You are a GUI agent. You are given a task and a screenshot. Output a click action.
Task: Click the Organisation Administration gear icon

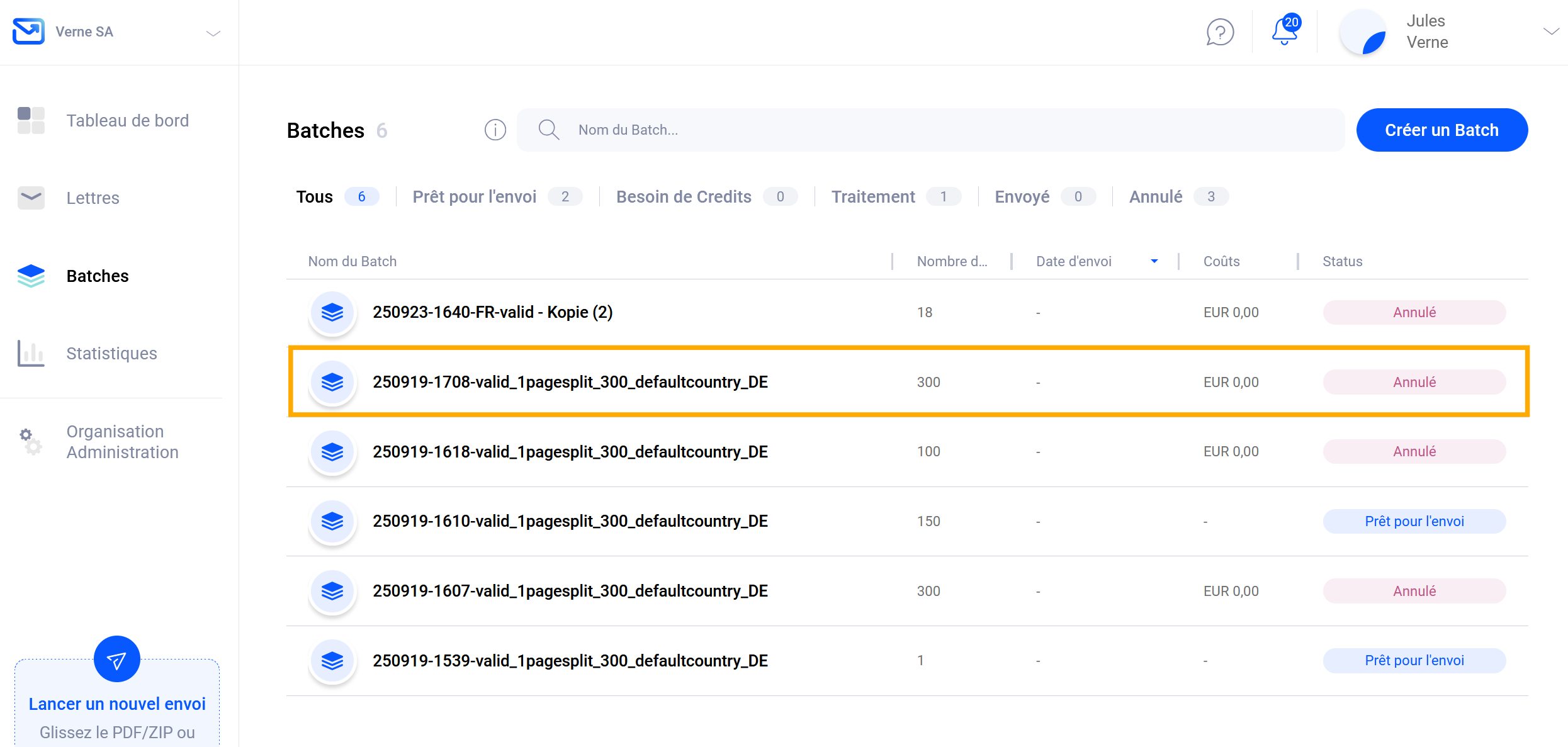tap(30, 441)
